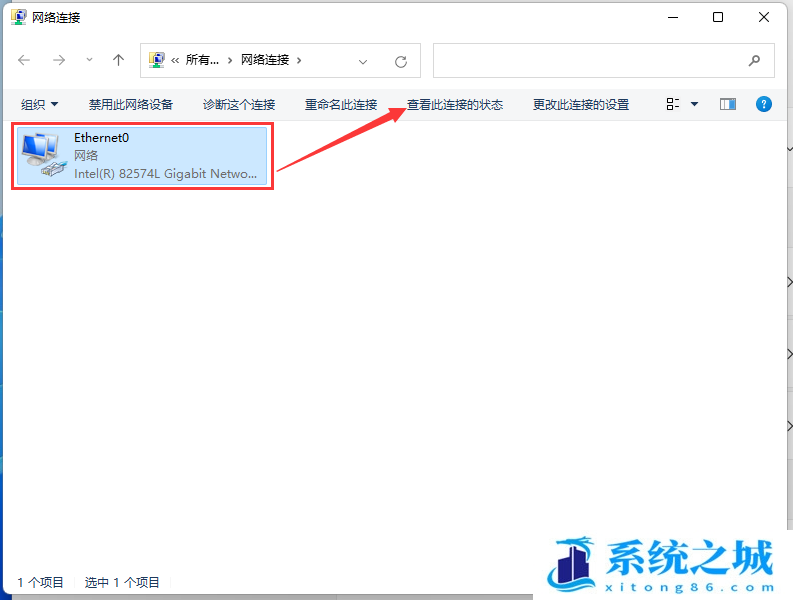Click the address bar network icon
This screenshot has width=793, height=600.
tap(157, 60)
